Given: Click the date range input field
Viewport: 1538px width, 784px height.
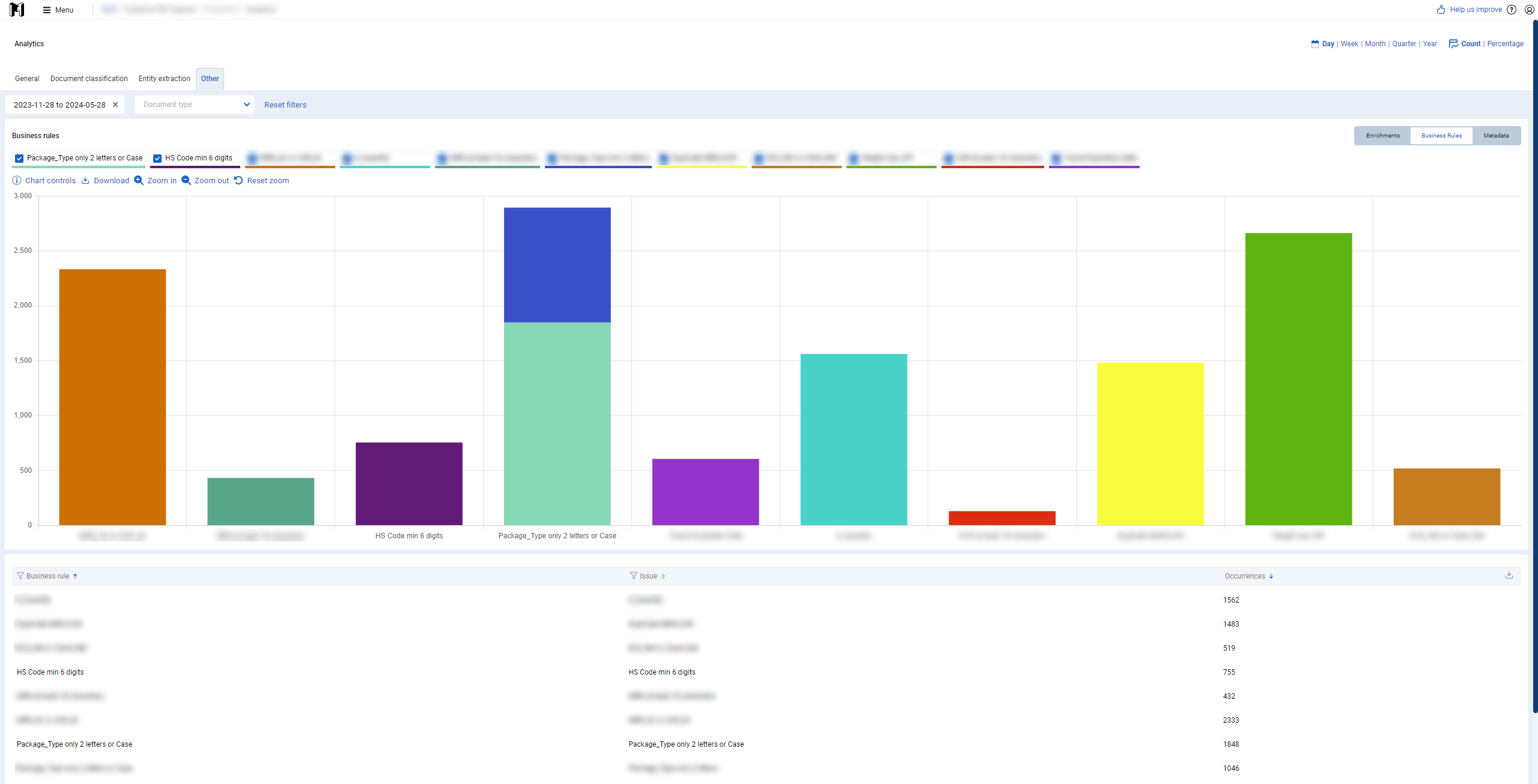Looking at the screenshot, I should pyautogui.click(x=65, y=105).
